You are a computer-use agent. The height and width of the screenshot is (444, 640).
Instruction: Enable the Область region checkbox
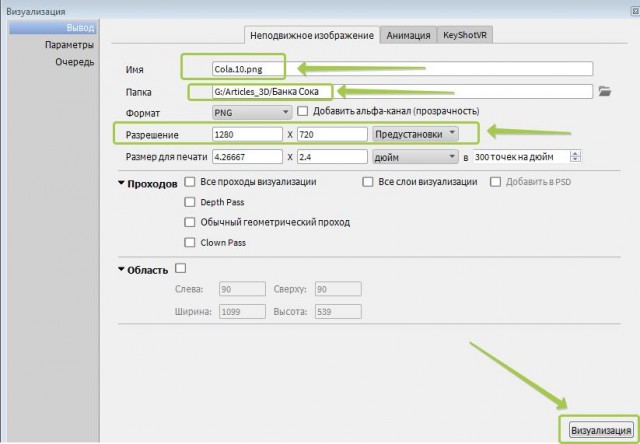(x=181, y=269)
